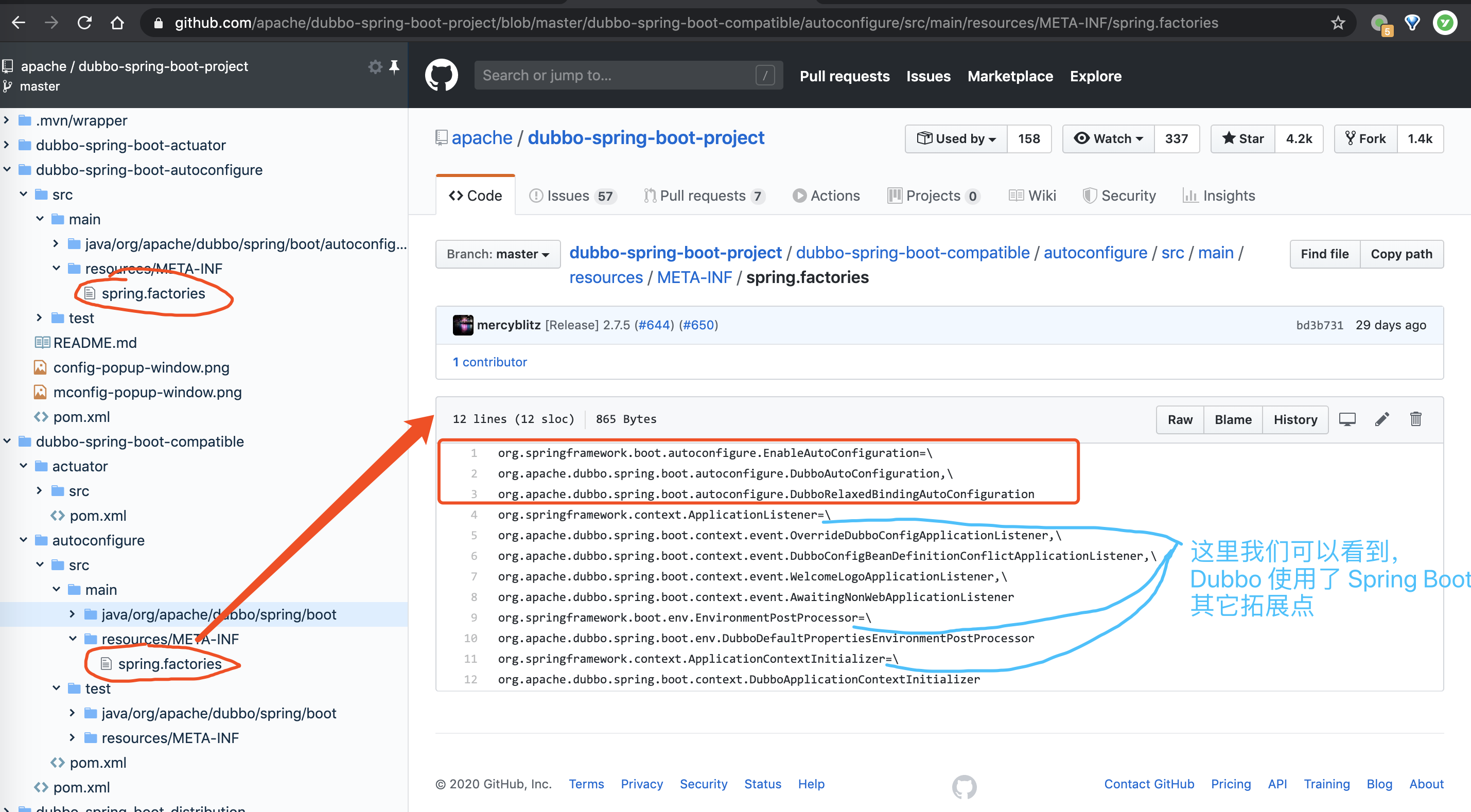Open Branch: master selector
This screenshot has width=1471, height=812.
coord(497,254)
